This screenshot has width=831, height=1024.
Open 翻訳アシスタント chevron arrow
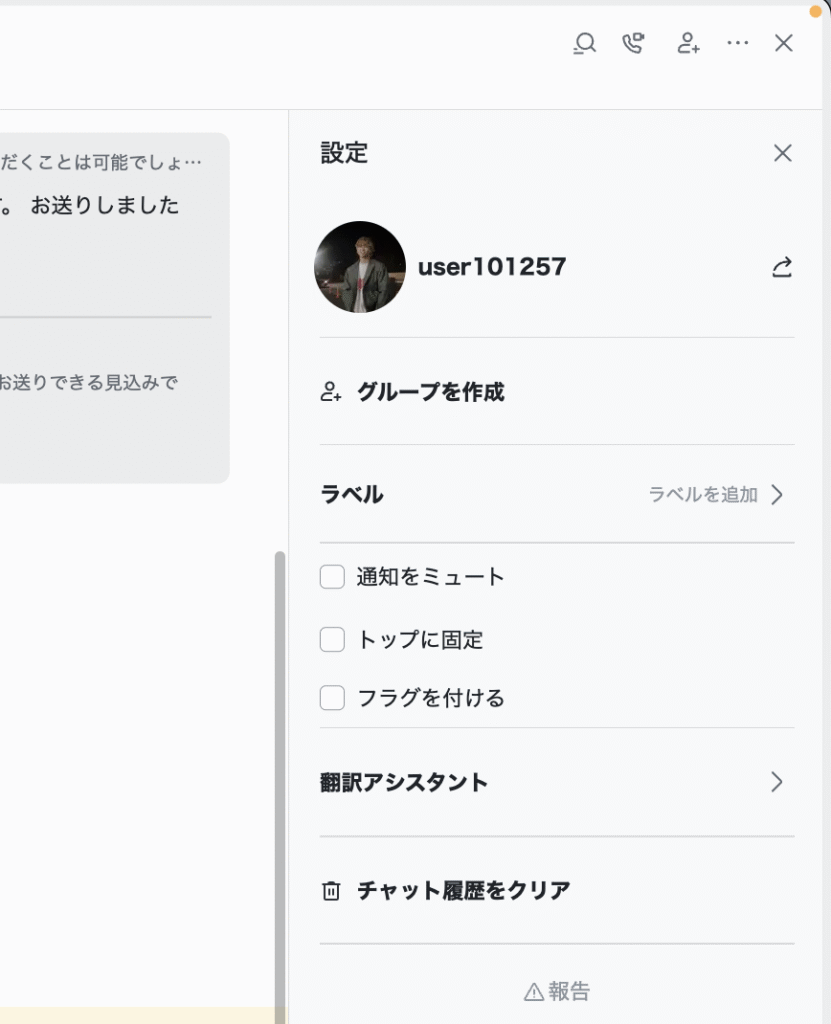777,782
